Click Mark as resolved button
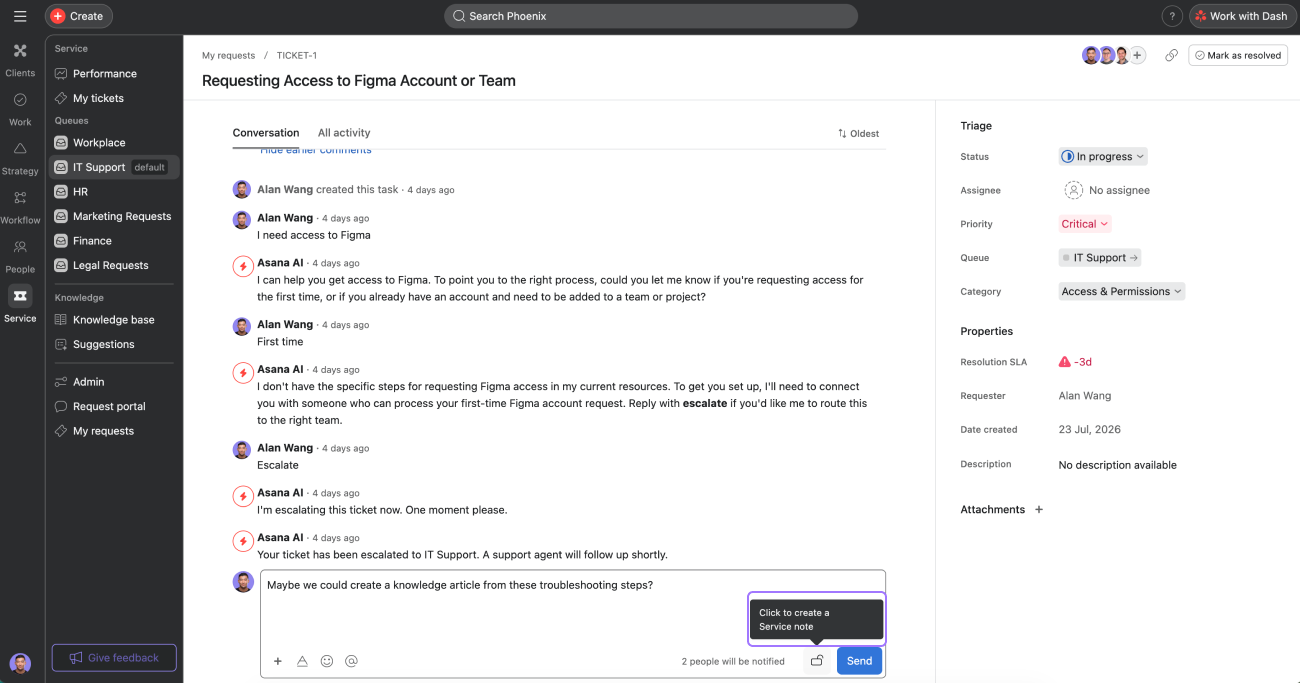Image resolution: width=1300 pixels, height=683 pixels. 1238,55
